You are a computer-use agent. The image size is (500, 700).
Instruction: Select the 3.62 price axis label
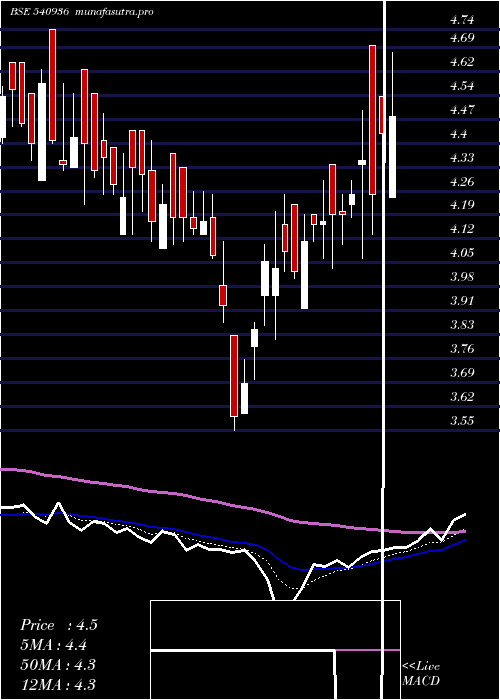pyautogui.click(x=462, y=396)
